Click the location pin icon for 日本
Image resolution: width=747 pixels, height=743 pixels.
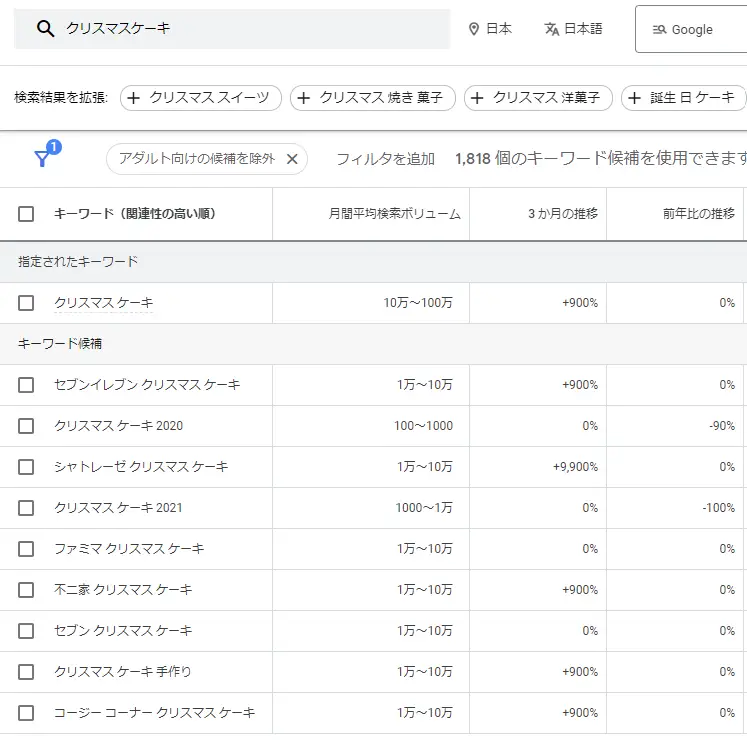[474, 29]
